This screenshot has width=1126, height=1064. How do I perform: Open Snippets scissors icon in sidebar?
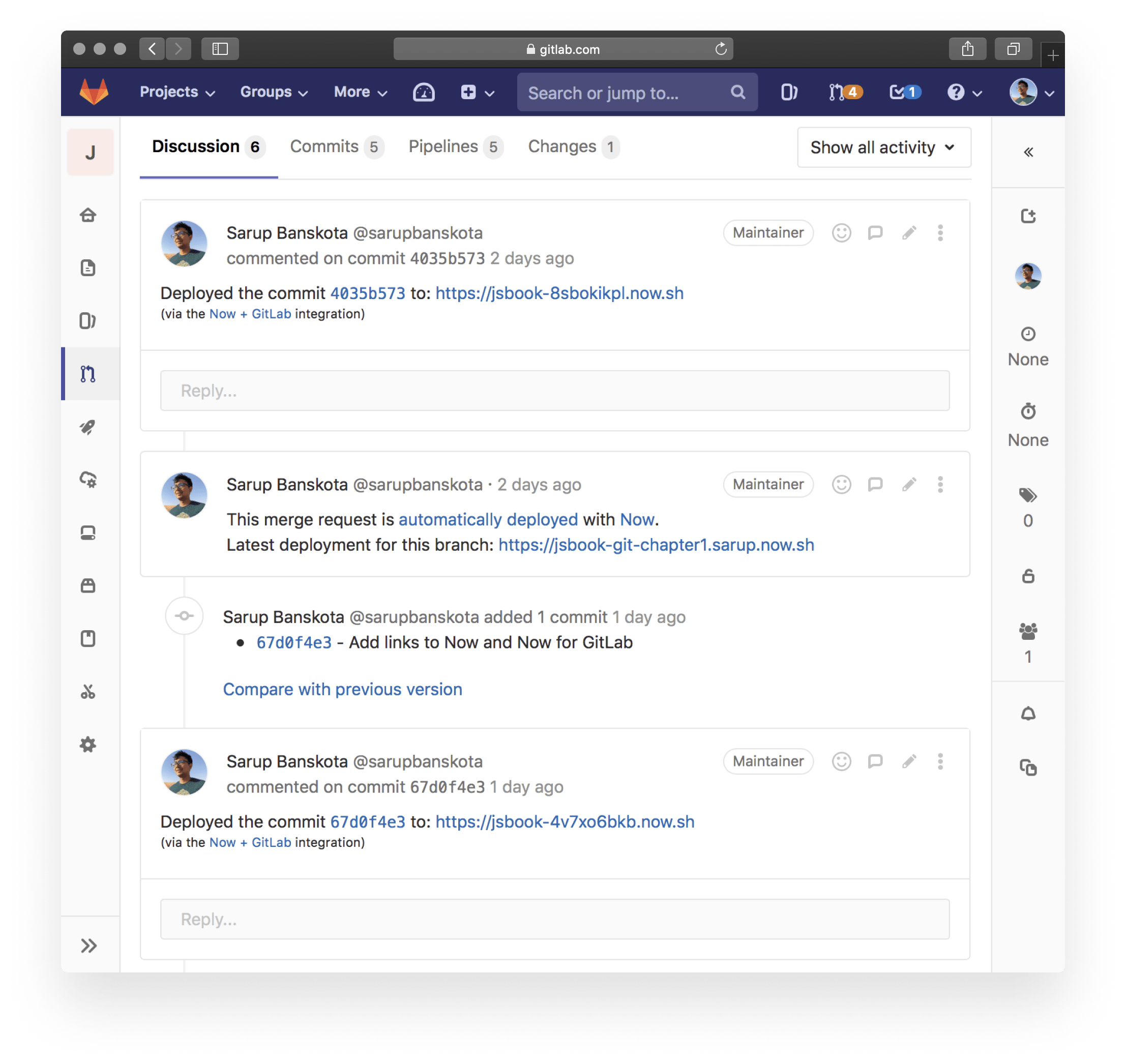(x=88, y=691)
